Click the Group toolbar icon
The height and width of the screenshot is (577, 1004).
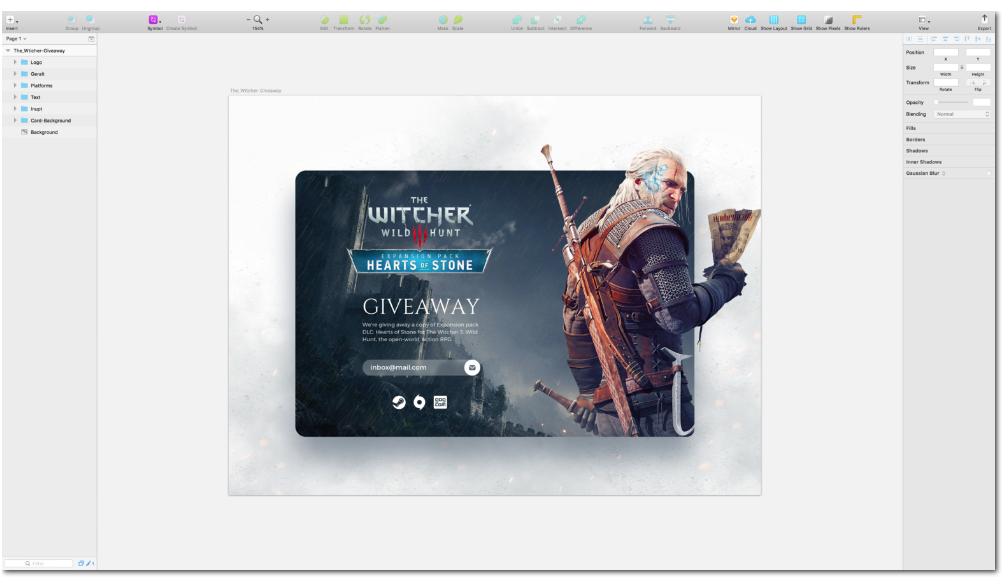(x=72, y=20)
